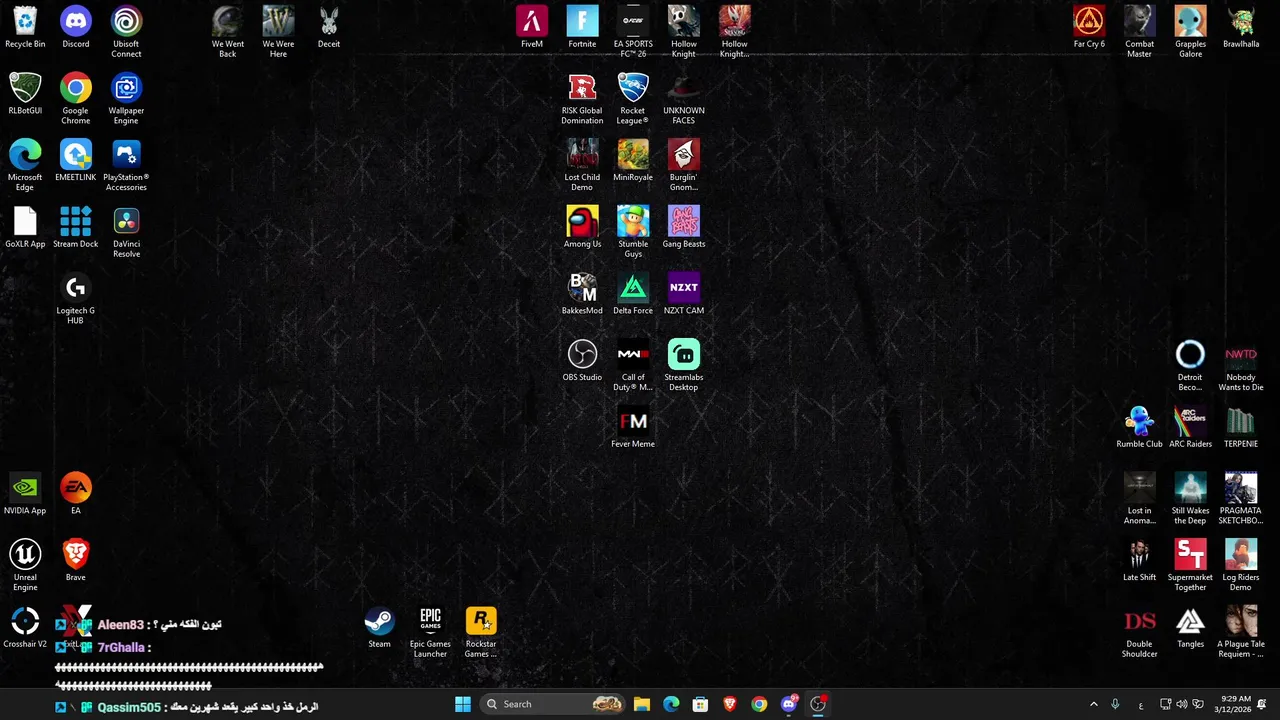Select the Brave browser desktop icon
The image size is (1280, 720).
(76, 562)
